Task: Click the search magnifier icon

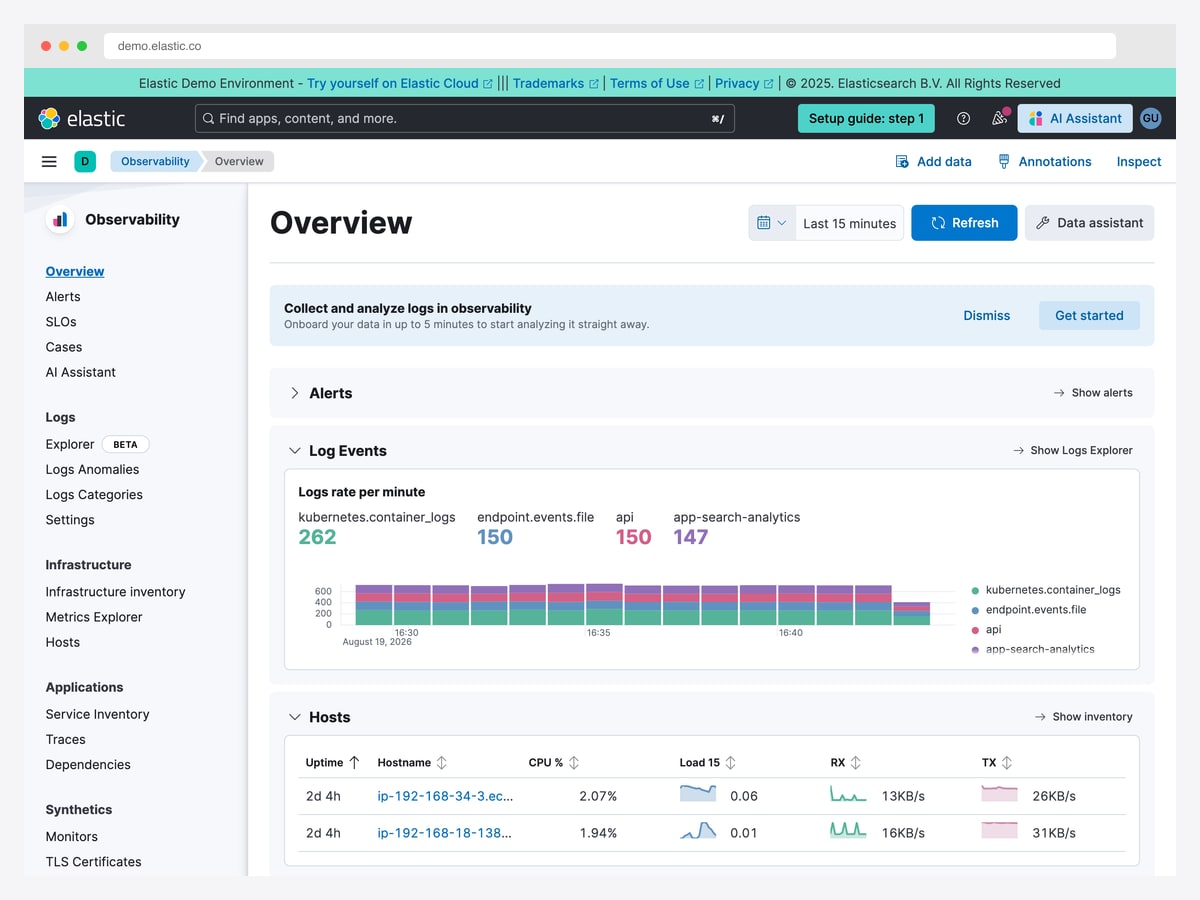Action: click(208, 118)
